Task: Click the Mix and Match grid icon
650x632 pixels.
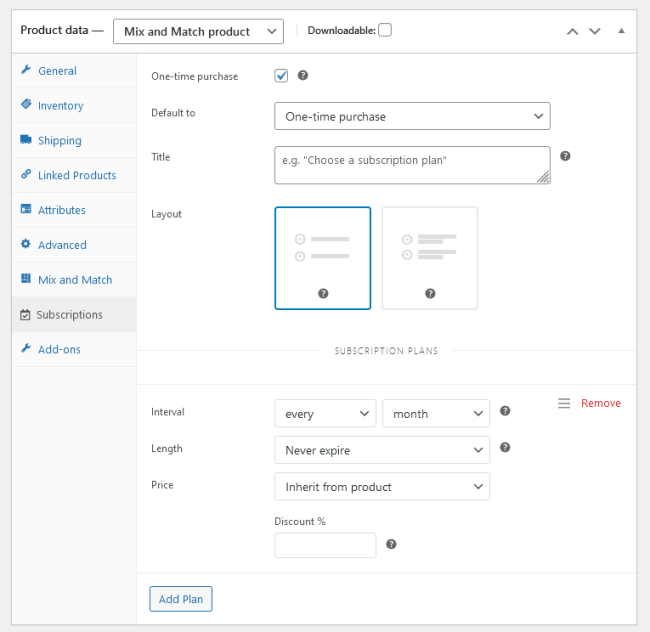Action: tap(26, 278)
